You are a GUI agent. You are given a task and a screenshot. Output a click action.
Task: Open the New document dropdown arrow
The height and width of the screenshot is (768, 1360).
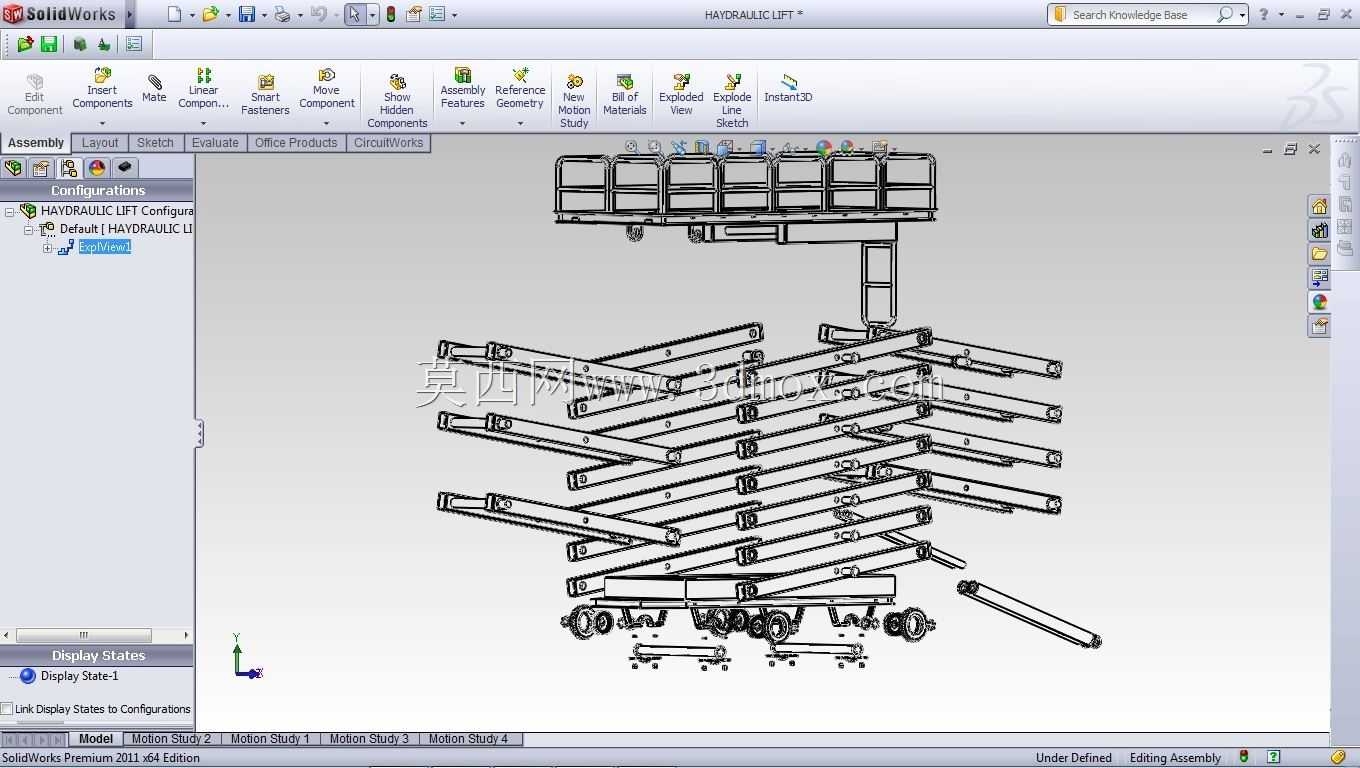click(192, 15)
